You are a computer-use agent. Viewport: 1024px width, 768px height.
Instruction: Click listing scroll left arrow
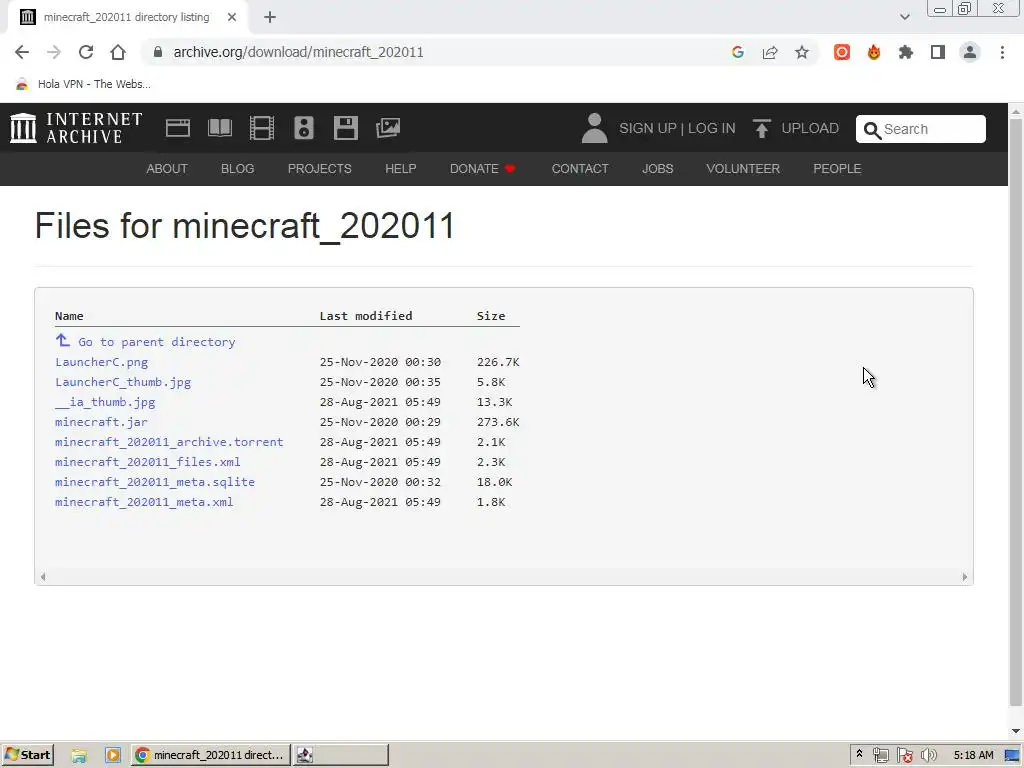[x=43, y=577]
